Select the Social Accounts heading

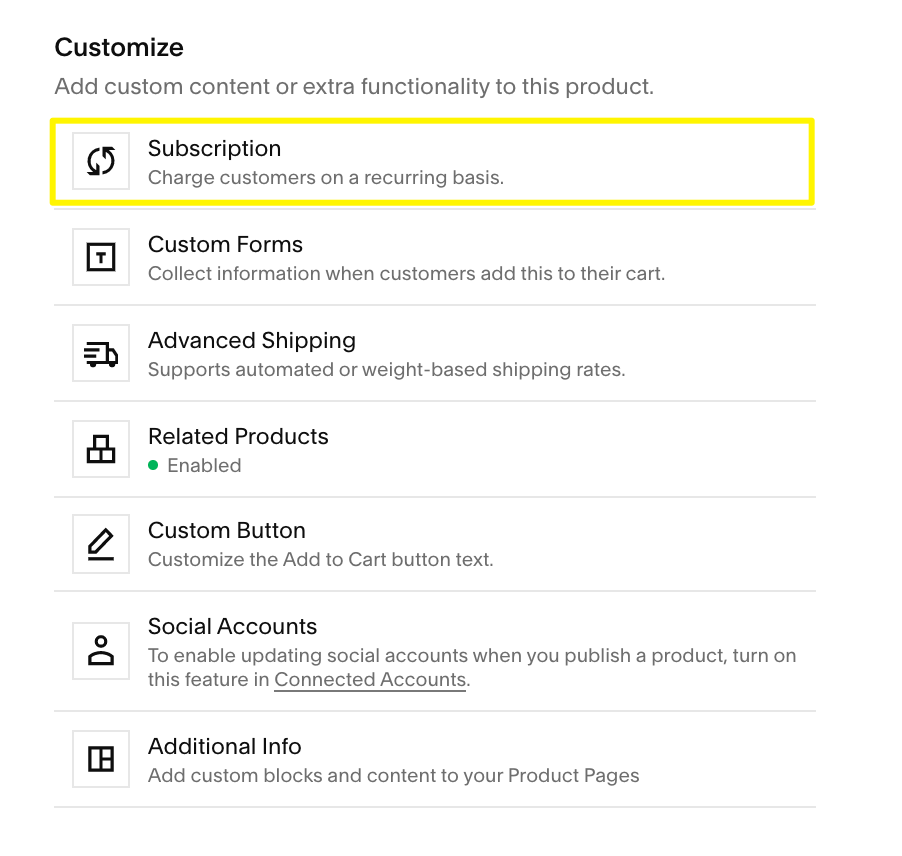(232, 626)
